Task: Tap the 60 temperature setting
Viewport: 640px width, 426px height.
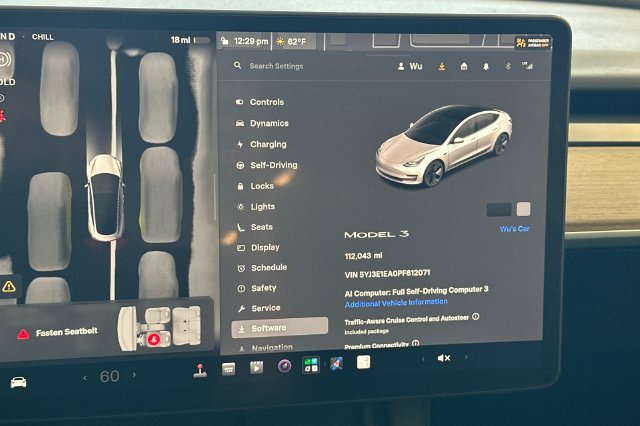Action: [x=109, y=376]
